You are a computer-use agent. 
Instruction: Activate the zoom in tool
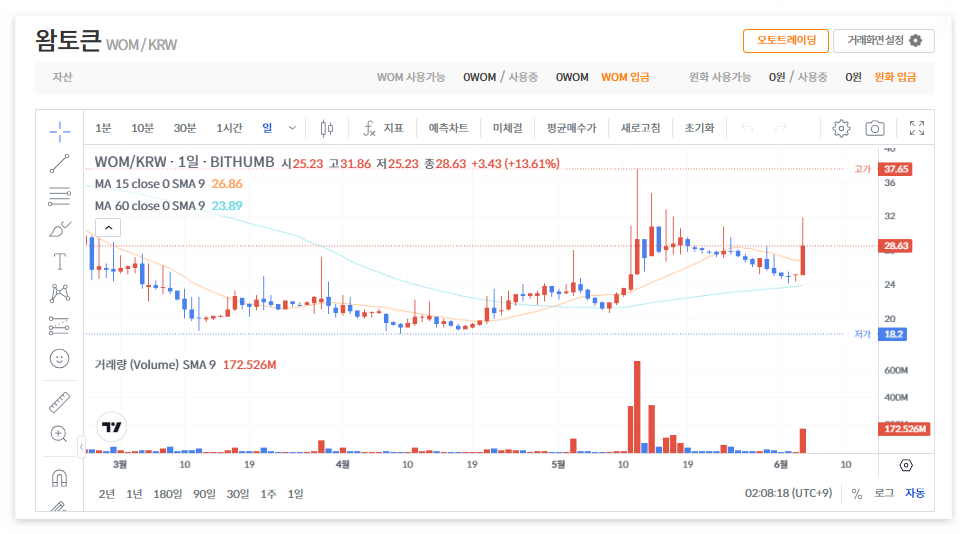[x=59, y=434]
